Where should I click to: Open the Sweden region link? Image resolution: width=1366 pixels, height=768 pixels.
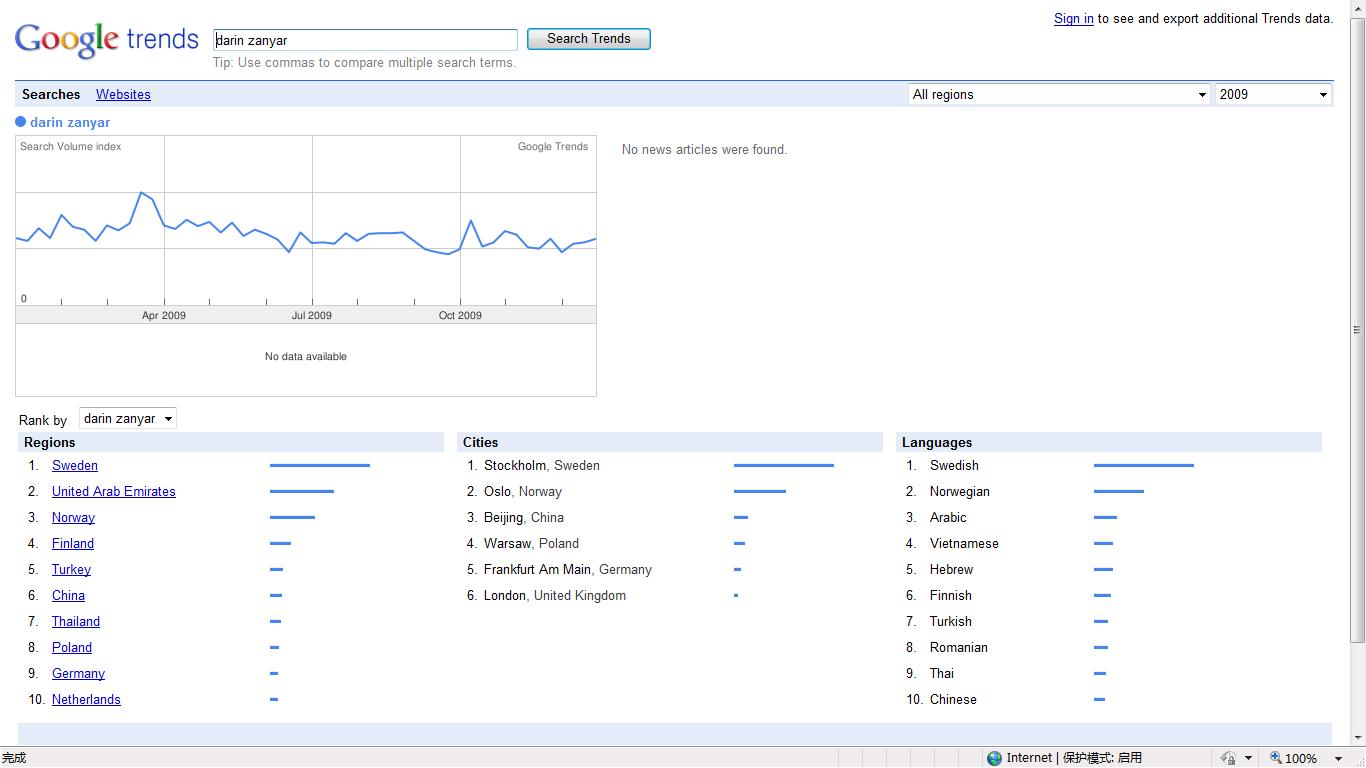tap(75, 465)
